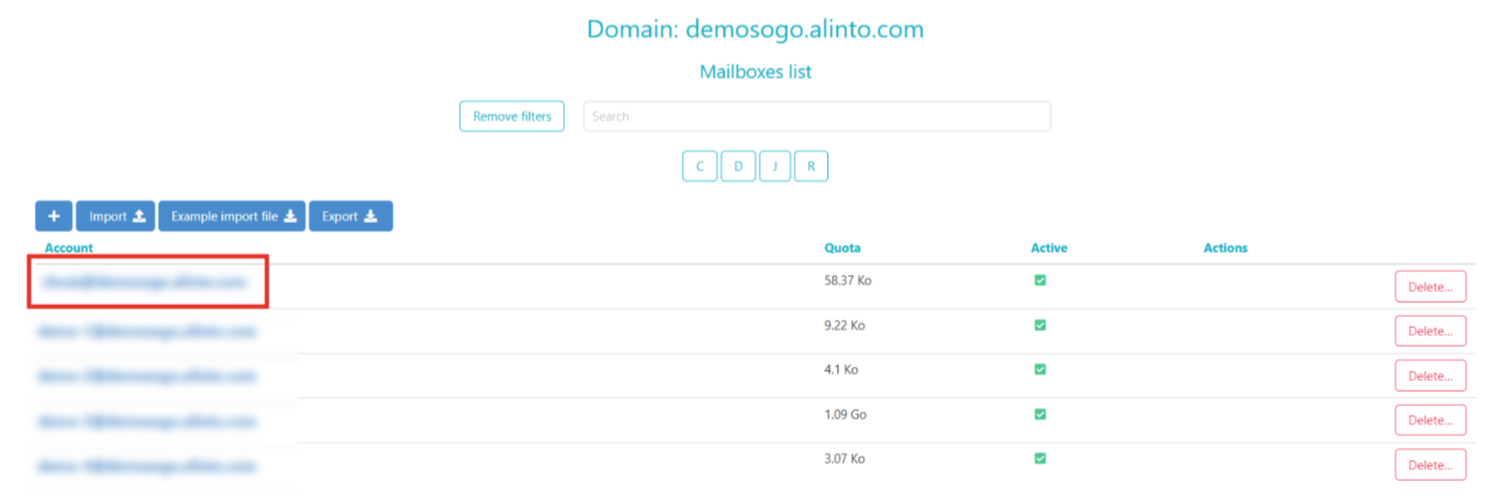
Task: Download the Example import file
Action: tap(233, 216)
